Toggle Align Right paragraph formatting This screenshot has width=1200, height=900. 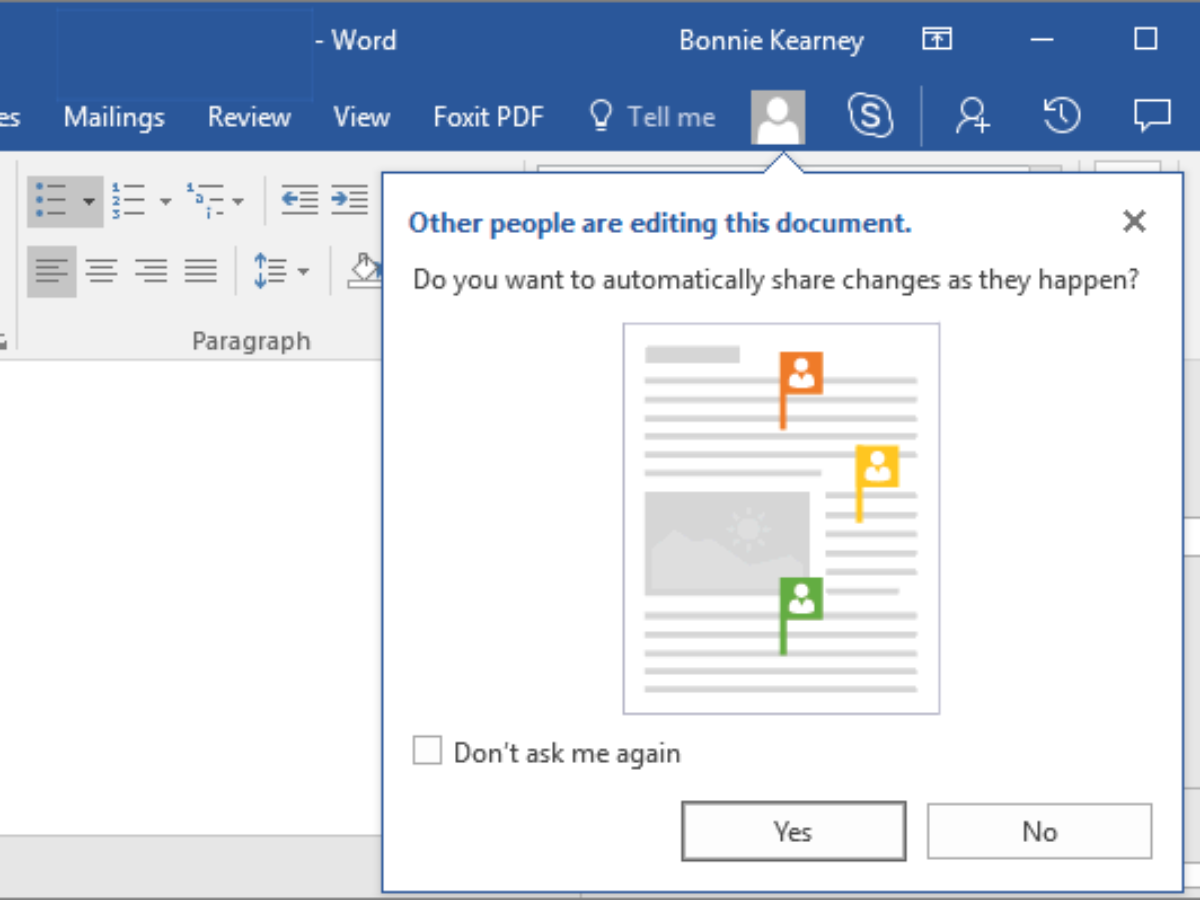[151, 270]
